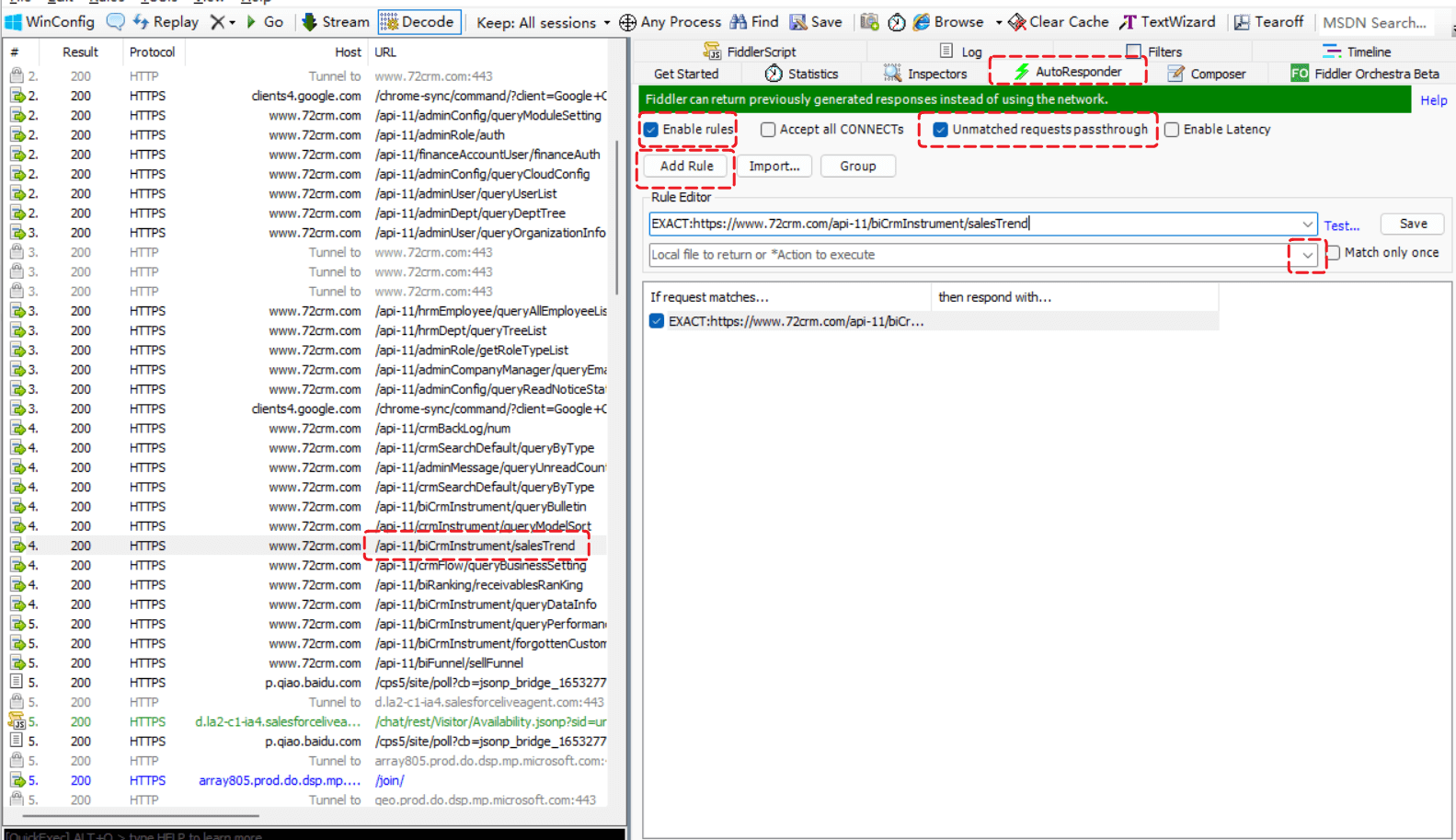Click the Add Rule button
1456x840 pixels.
tap(686, 166)
